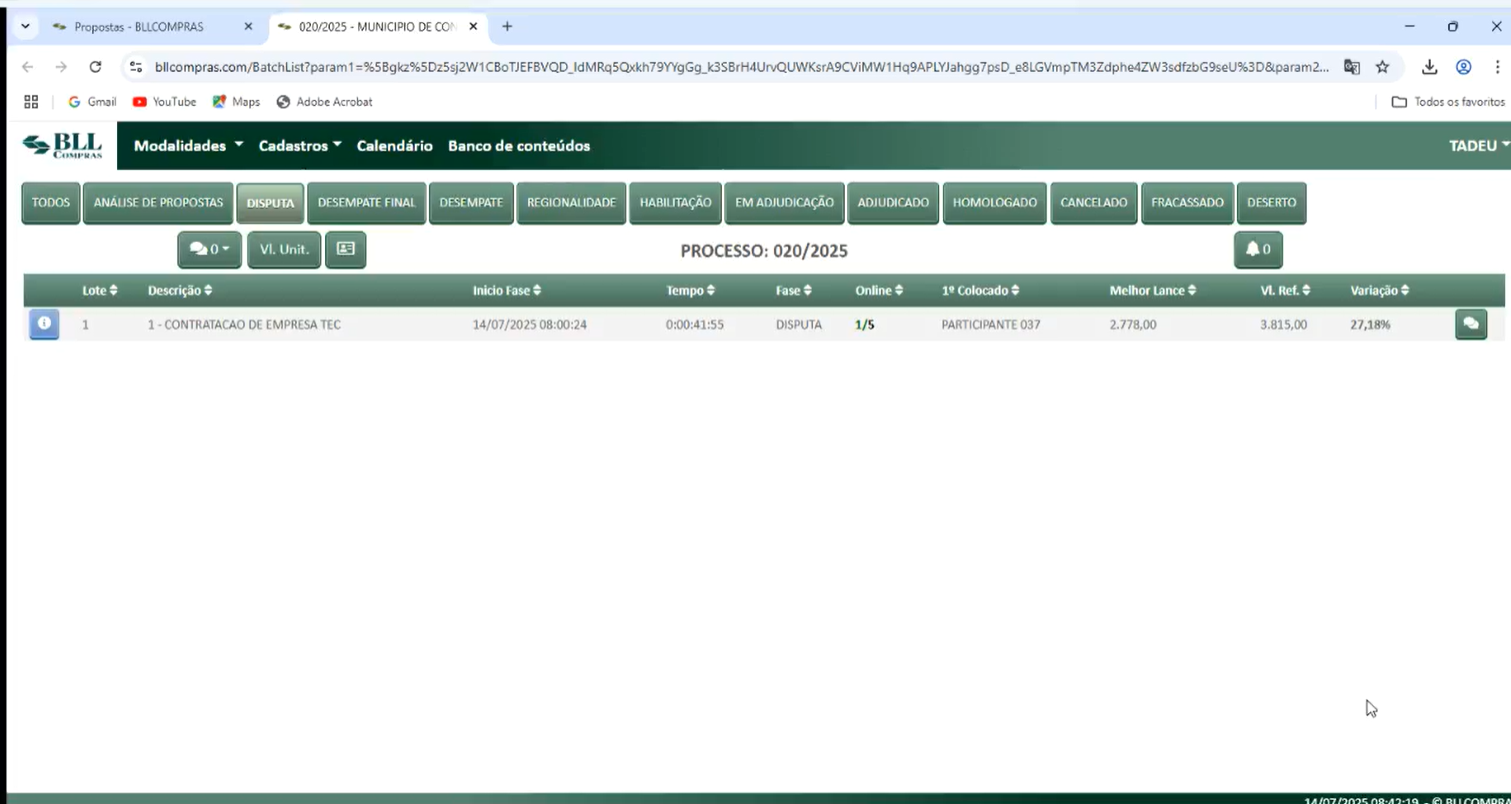Image resolution: width=1511 pixels, height=804 pixels.
Task: Click the HOMOLOGADO filter button
Action: [994, 203]
